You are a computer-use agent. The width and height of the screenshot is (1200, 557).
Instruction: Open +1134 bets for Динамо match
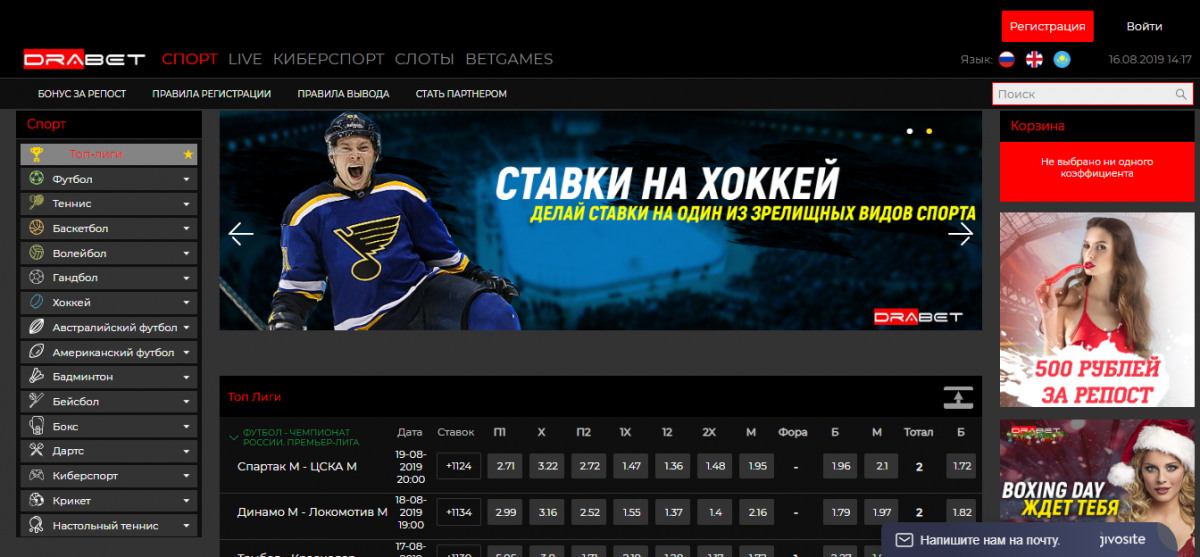(x=459, y=512)
